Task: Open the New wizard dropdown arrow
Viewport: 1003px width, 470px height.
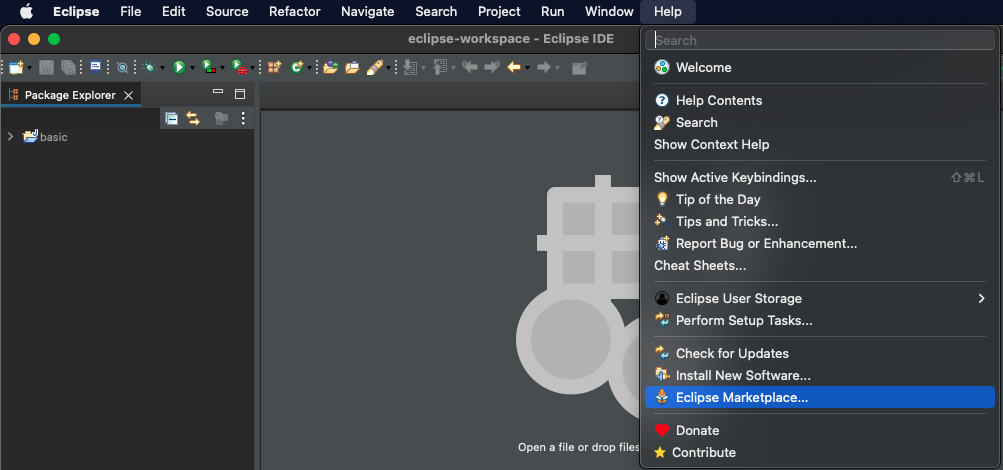Action: [x=29, y=68]
